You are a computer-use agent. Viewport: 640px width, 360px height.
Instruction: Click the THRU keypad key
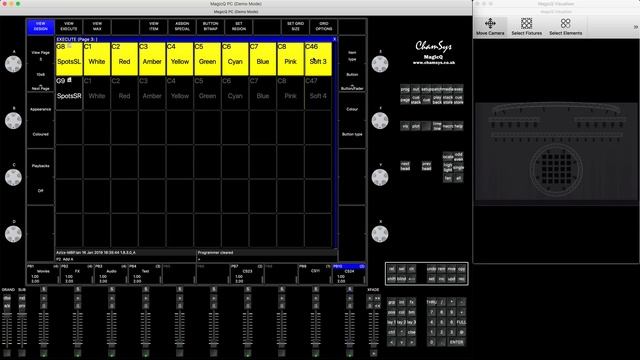431,302
